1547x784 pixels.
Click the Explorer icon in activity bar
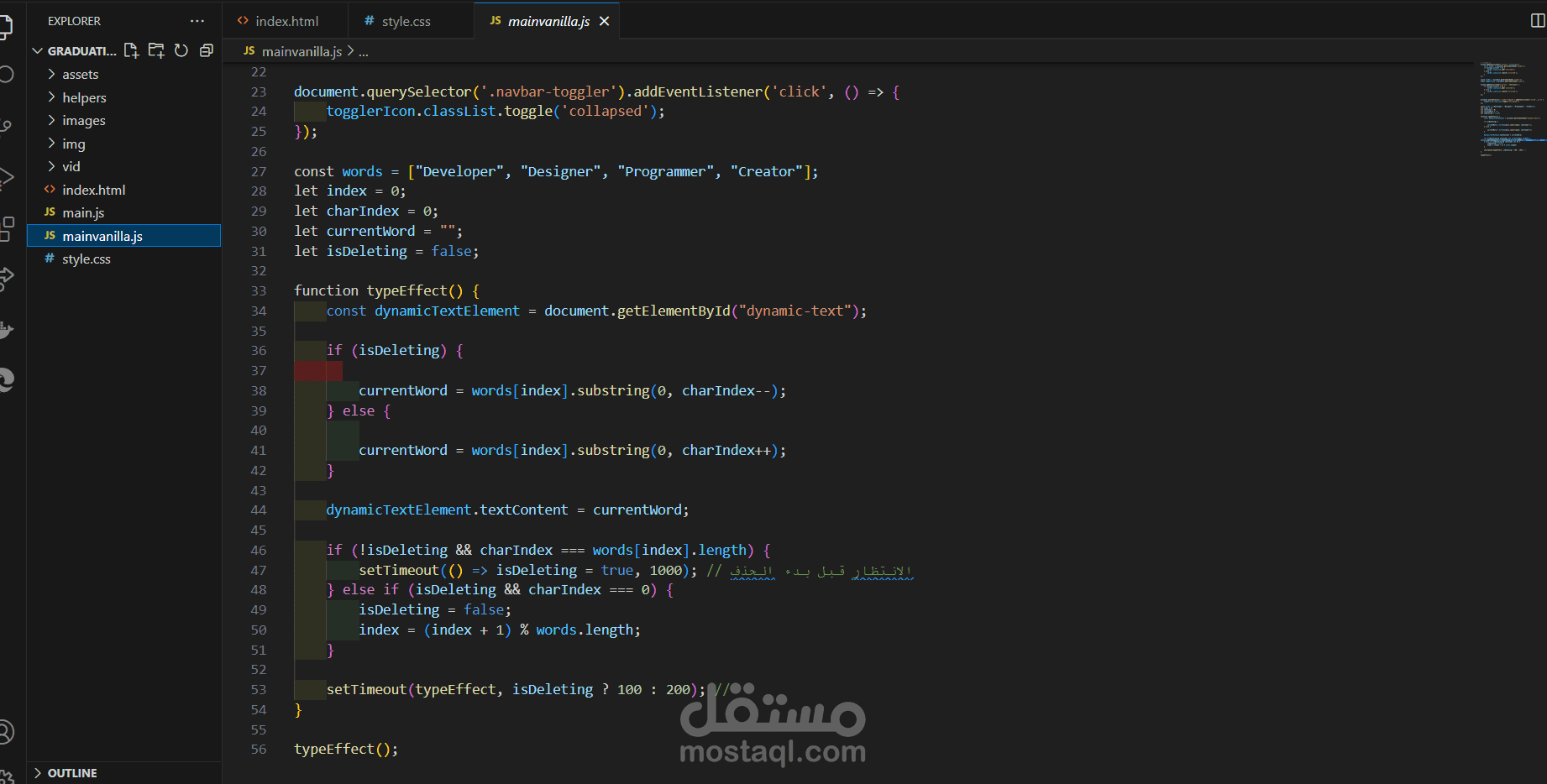pos(5,25)
